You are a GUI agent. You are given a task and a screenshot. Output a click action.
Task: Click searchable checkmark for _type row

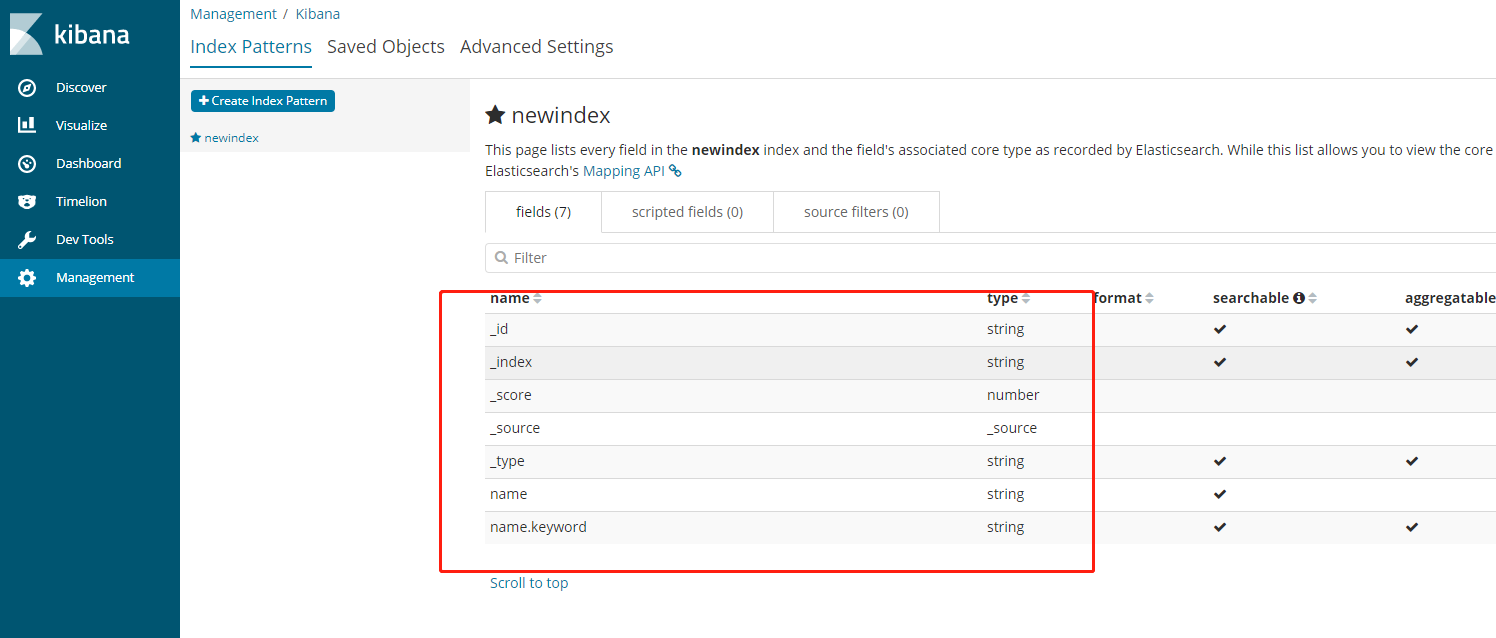pos(1220,461)
